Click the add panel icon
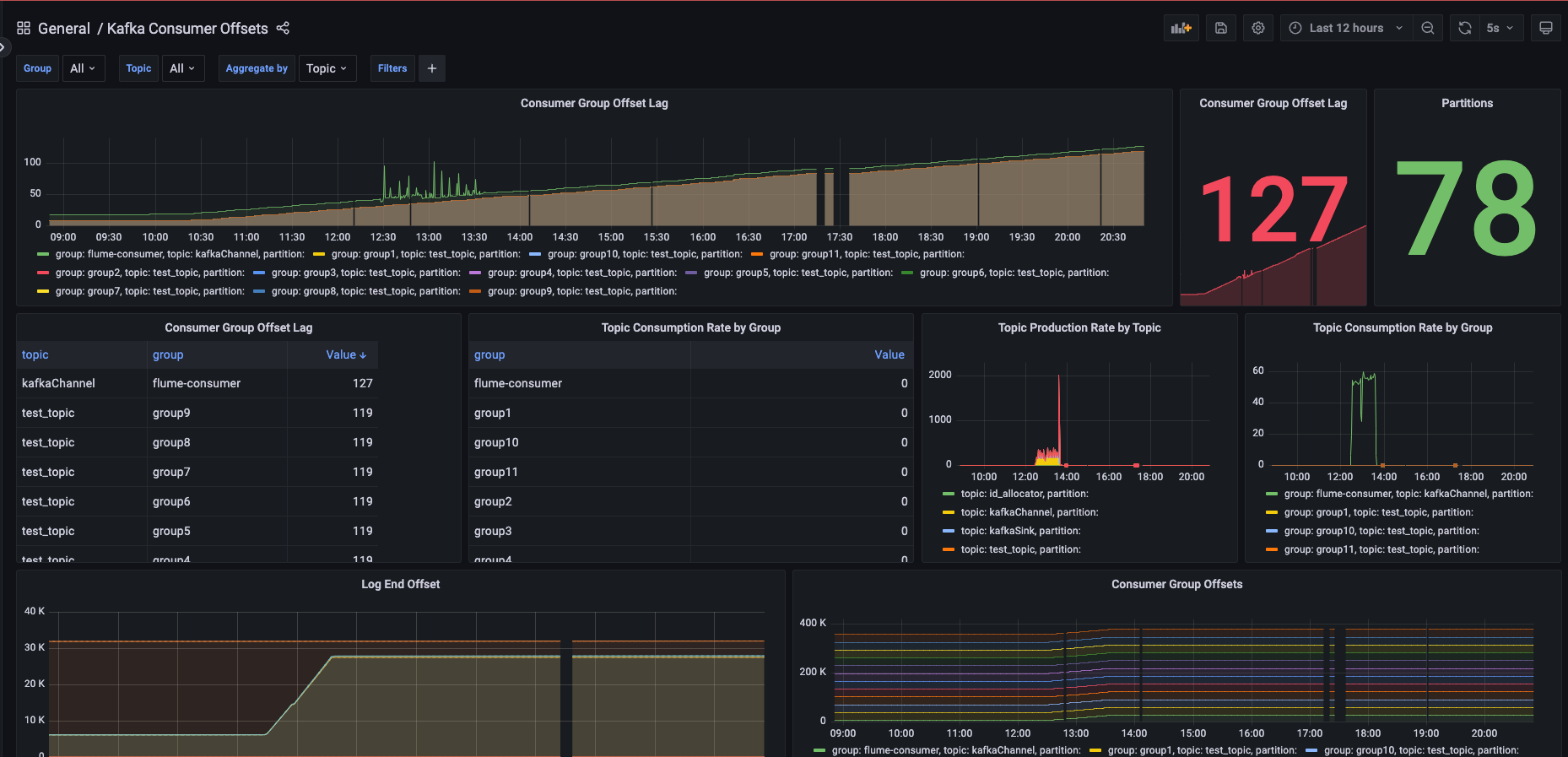 (x=1181, y=28)
